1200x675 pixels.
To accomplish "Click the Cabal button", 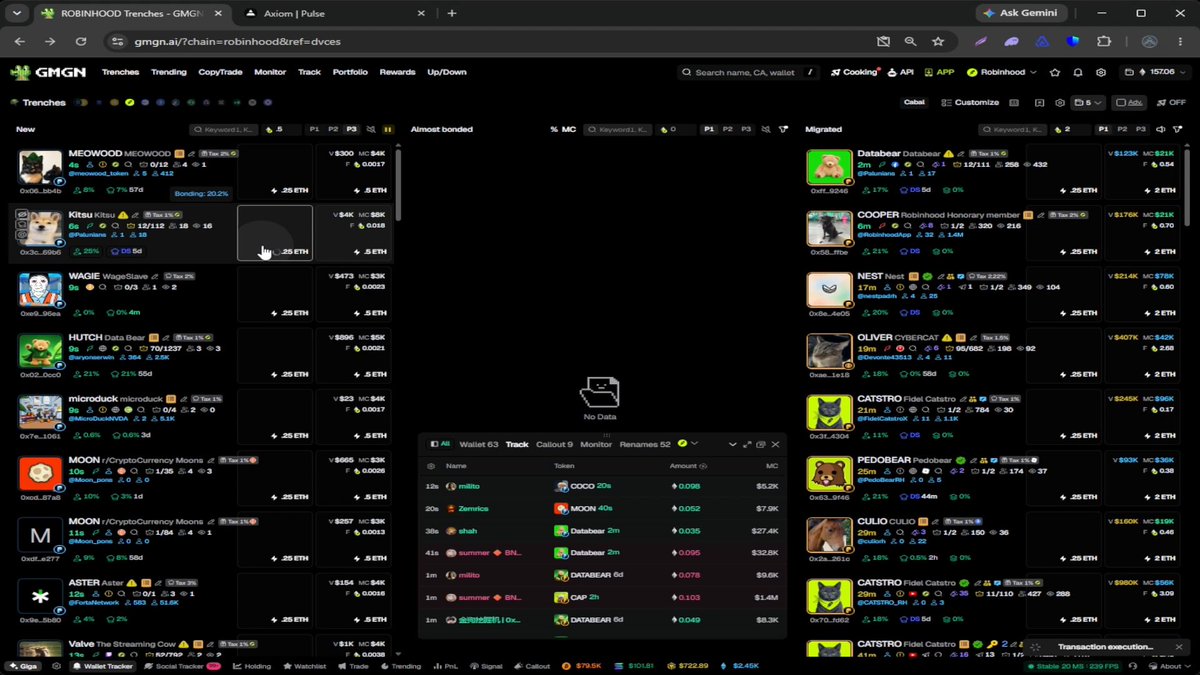I will 914,102.
